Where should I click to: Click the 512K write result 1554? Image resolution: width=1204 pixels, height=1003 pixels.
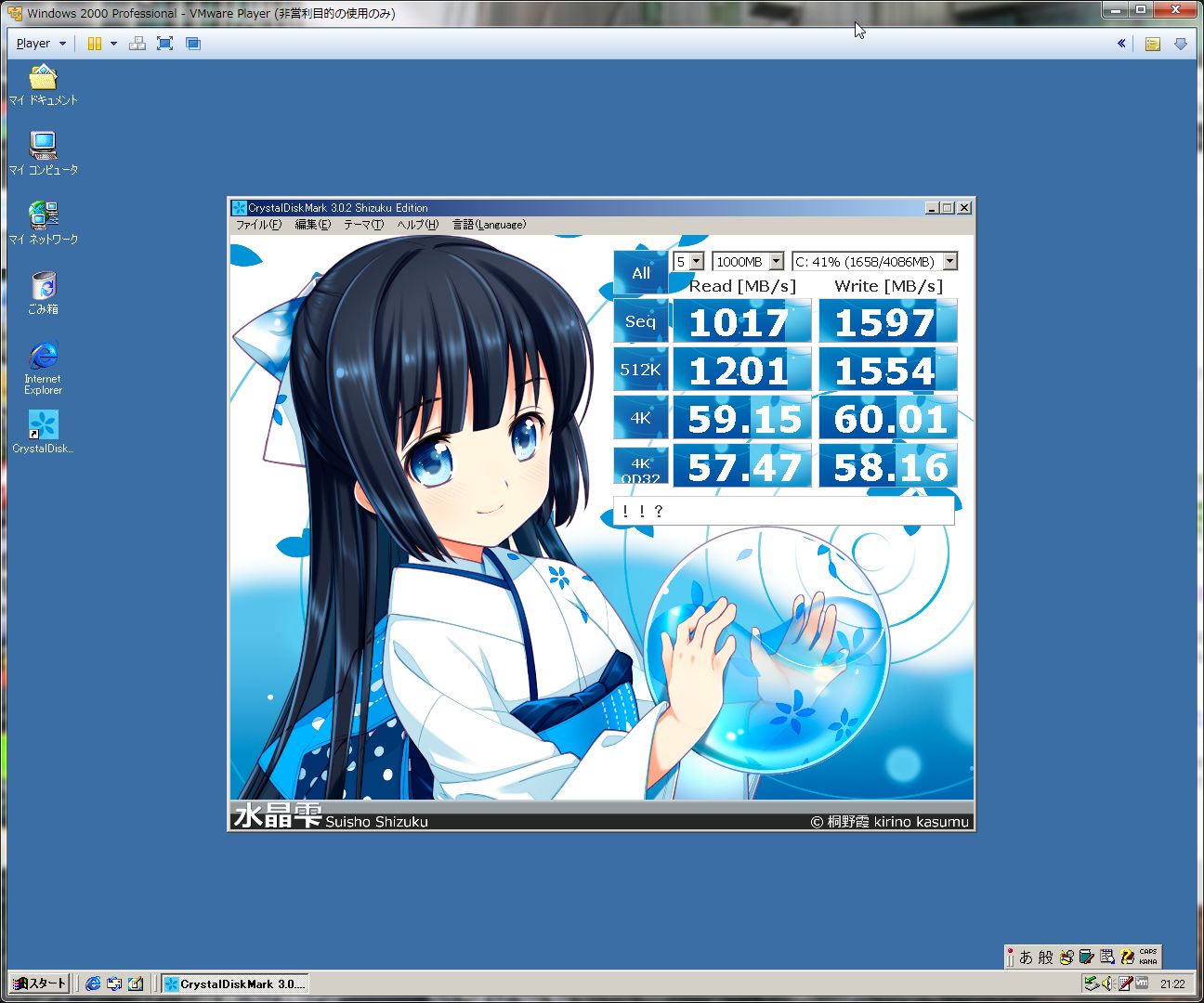(x=888, y=371)
